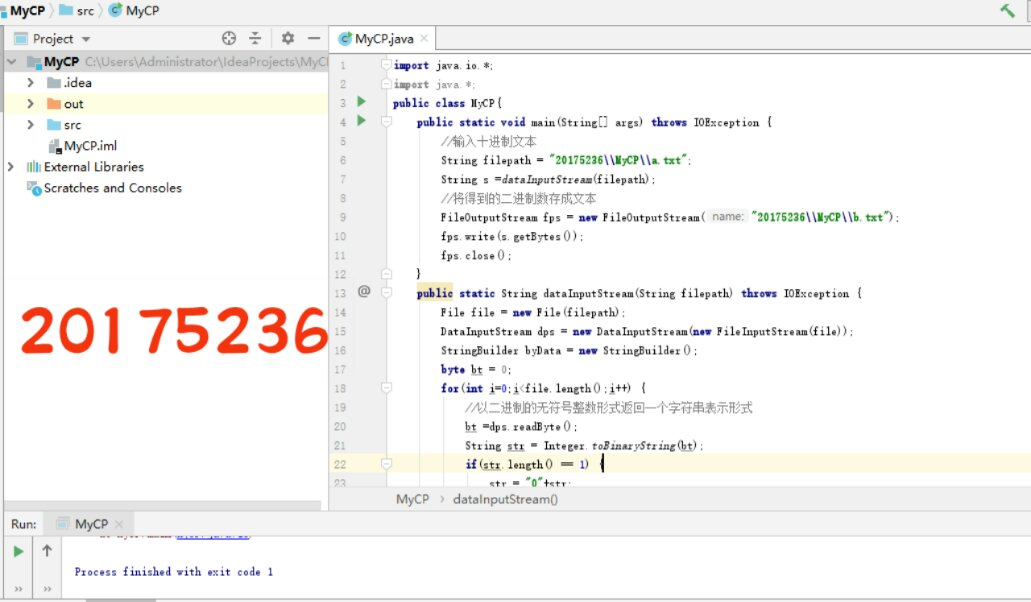Screen dimensions: 1031x602
Task: Expand the src folder
Action: pyautogui.click(x=30, y=125)
